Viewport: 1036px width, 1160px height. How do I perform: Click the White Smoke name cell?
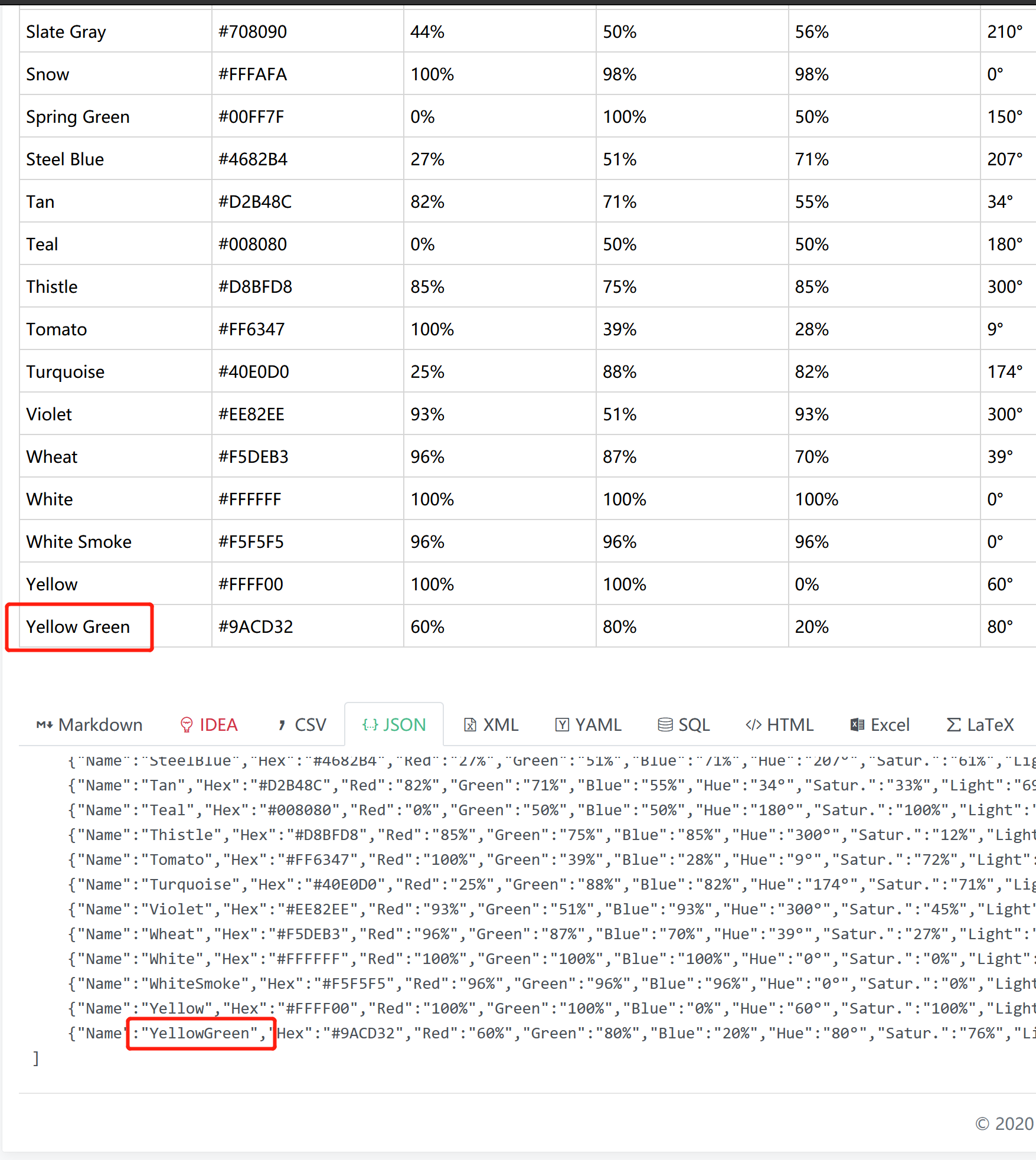[x=79, y=542]
